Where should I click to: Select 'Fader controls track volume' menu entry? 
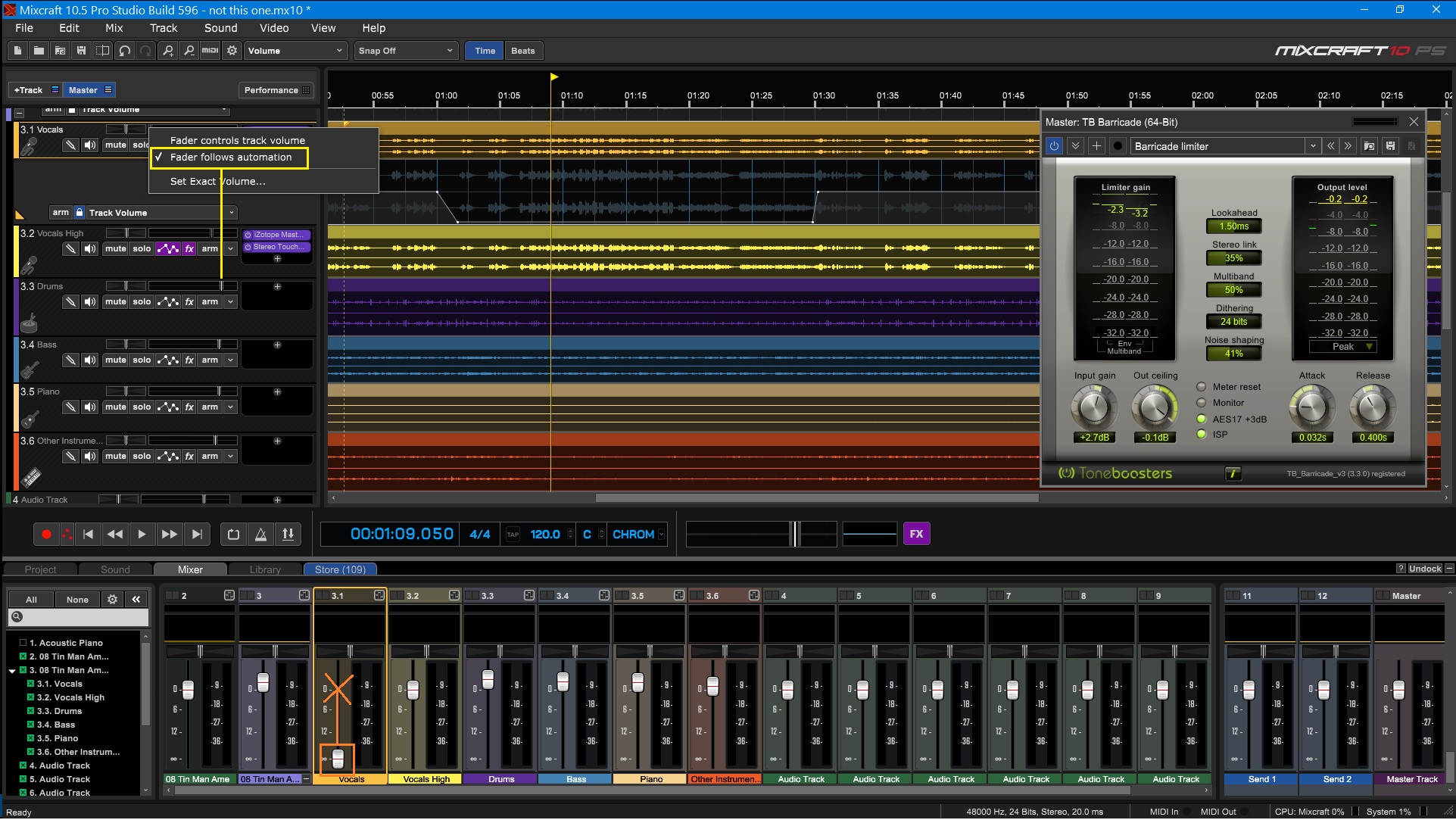pyautogui.click(x=238, y=140)
